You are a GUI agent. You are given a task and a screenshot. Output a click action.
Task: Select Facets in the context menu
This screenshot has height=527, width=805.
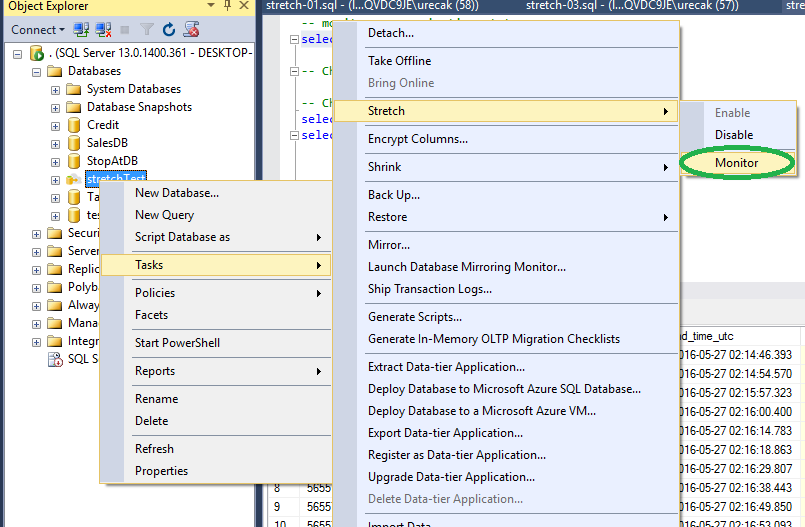(216, 315)
